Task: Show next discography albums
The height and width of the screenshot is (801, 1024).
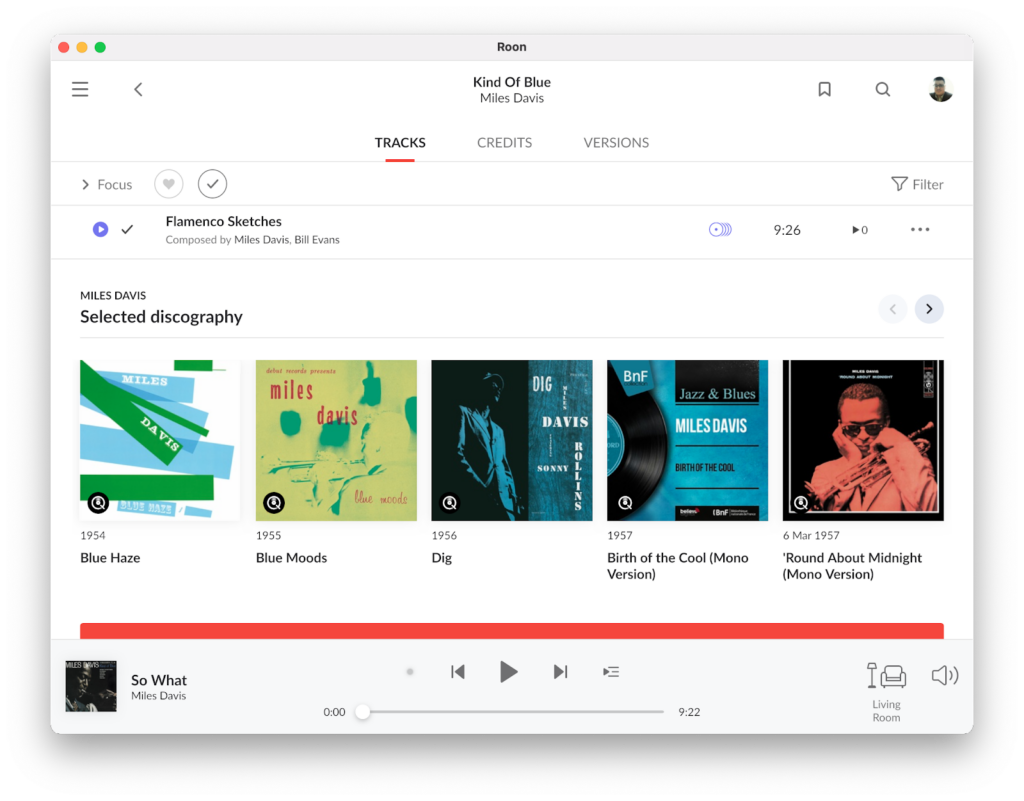Action: coord(929,309)
